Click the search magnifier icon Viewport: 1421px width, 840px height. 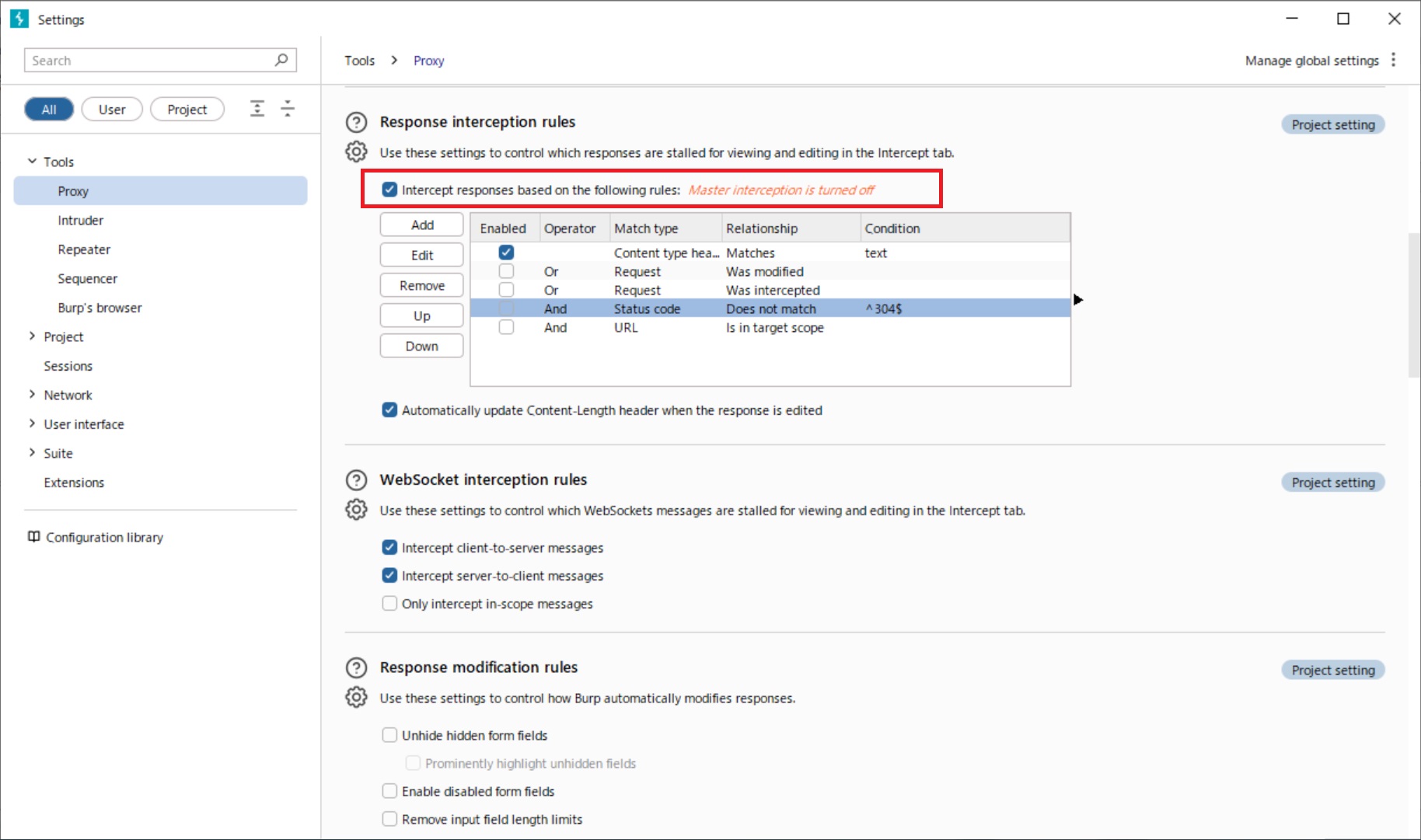281,60
